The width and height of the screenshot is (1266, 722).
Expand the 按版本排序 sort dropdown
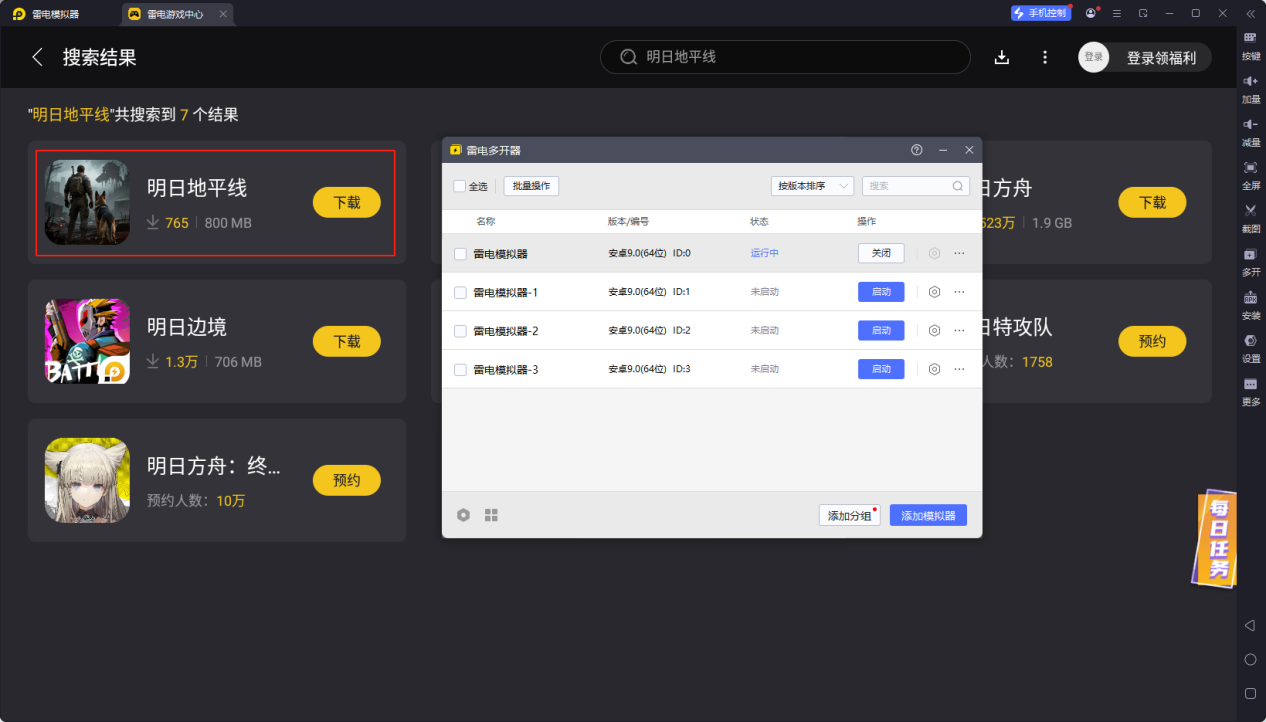click(x=812, y=186)
